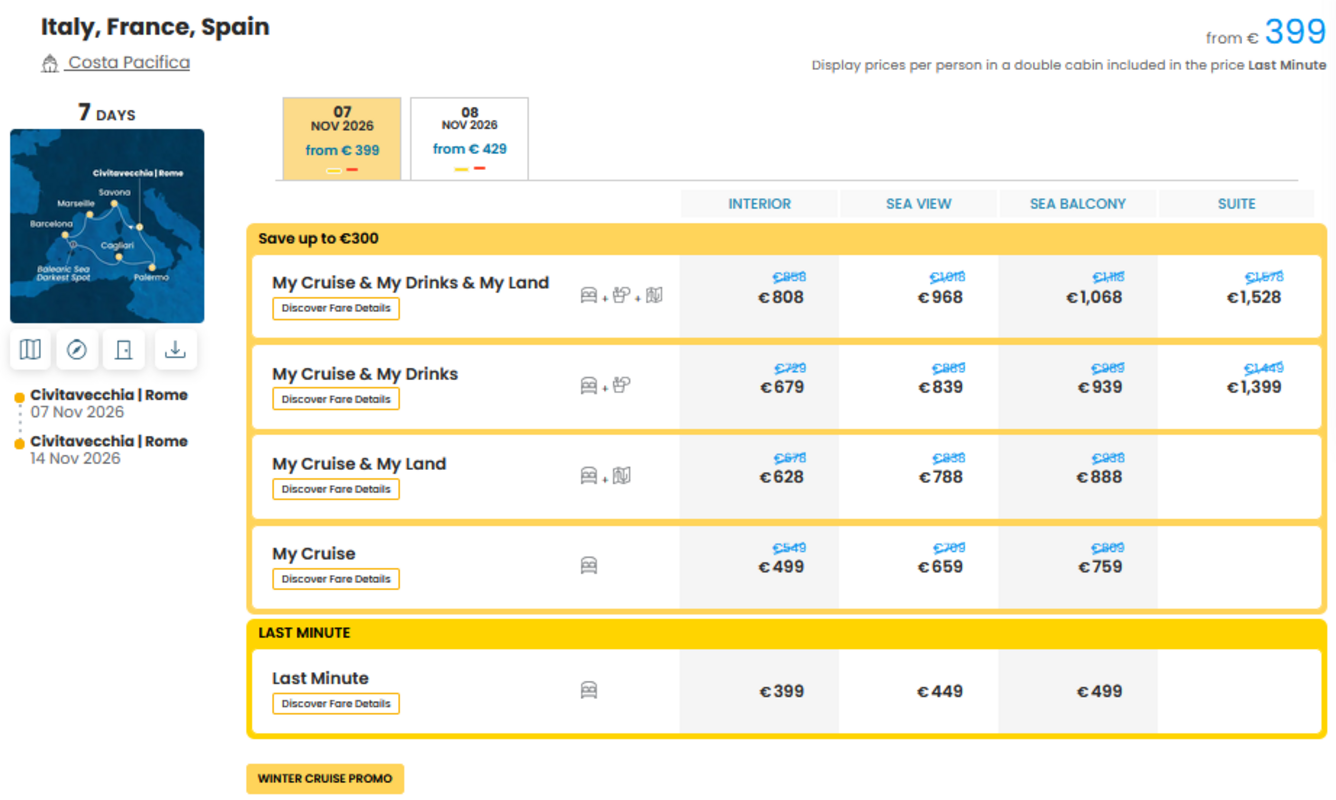This screenshot has height=800, width=1336.
Task: Discover Fare Details for My Cruise & My Drinks & My Land
Action: coord(336,308)
